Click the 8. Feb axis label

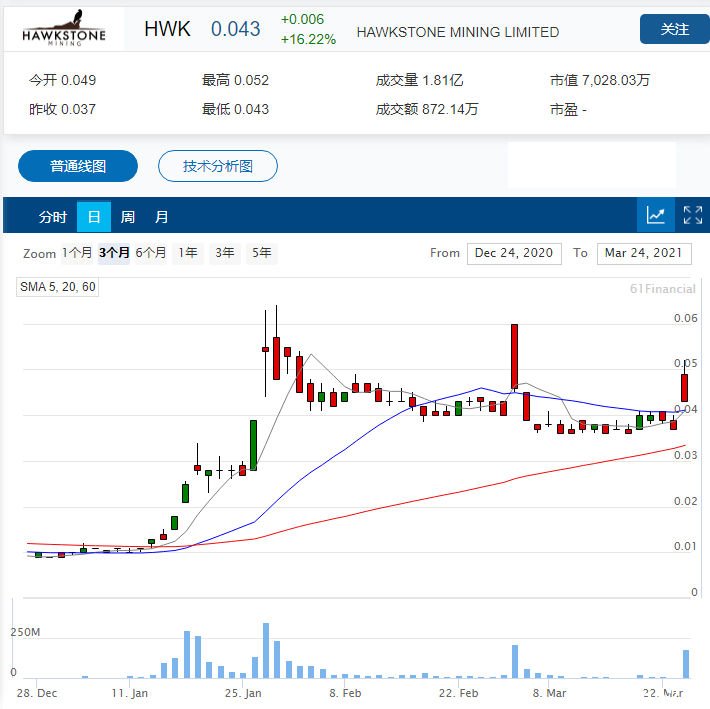[x=345, y=693]
